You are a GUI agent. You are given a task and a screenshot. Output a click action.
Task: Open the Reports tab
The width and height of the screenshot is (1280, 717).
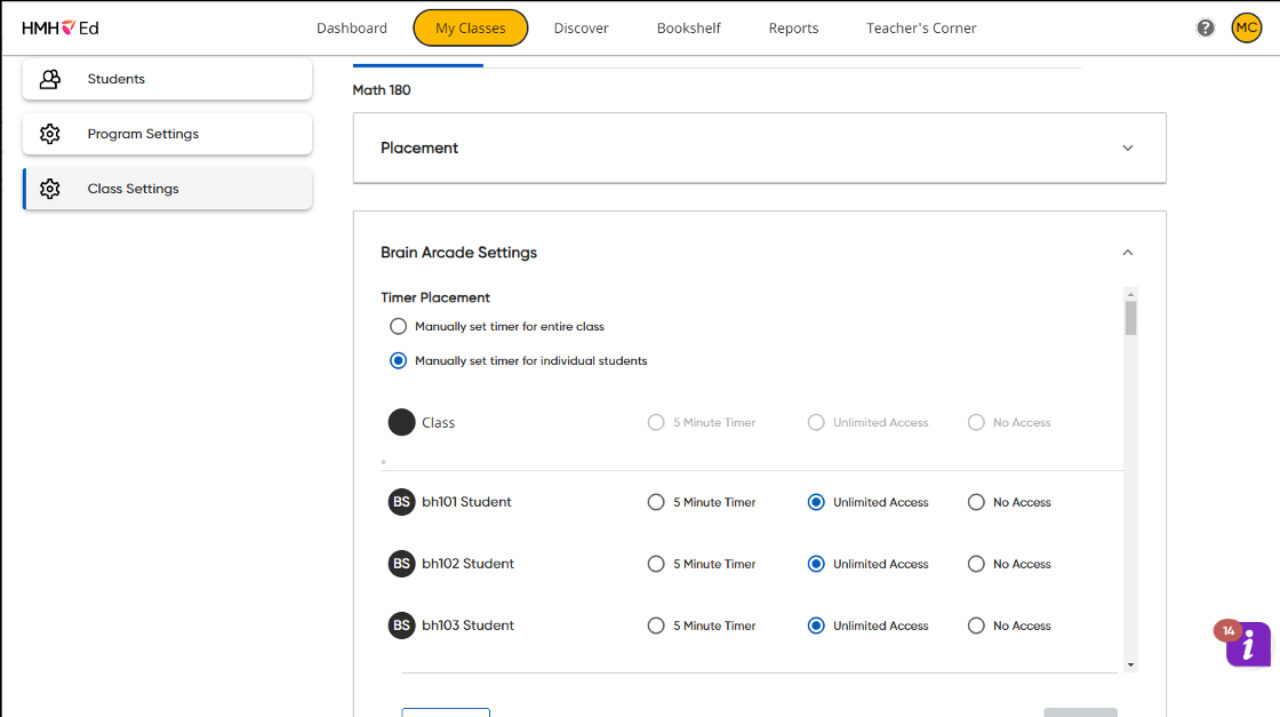[794, 28]
